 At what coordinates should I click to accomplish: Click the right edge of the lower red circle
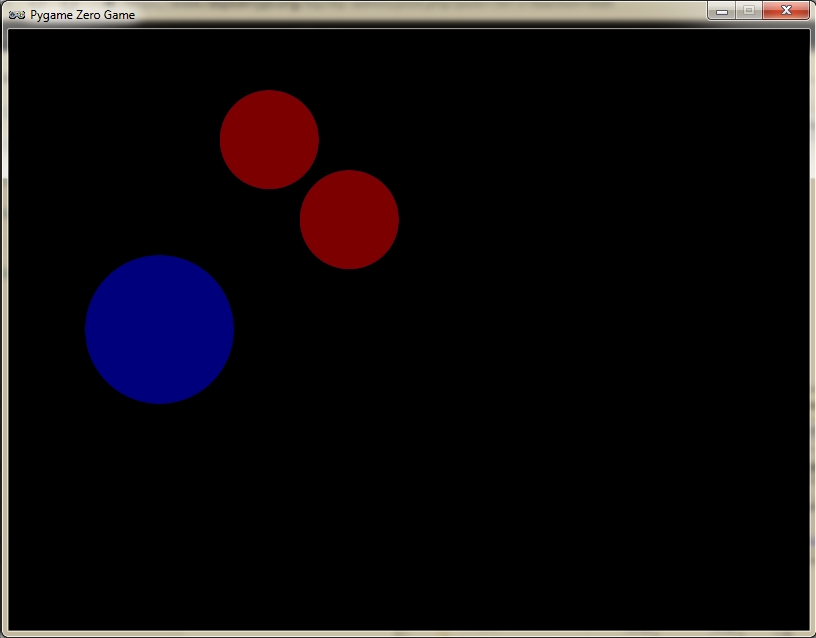397,219
